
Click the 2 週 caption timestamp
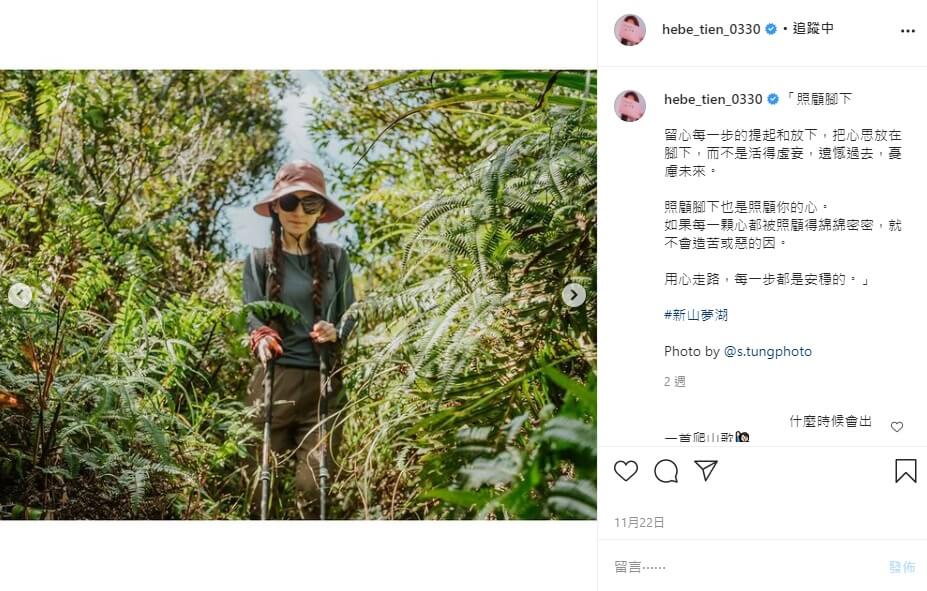coord(675,381)
